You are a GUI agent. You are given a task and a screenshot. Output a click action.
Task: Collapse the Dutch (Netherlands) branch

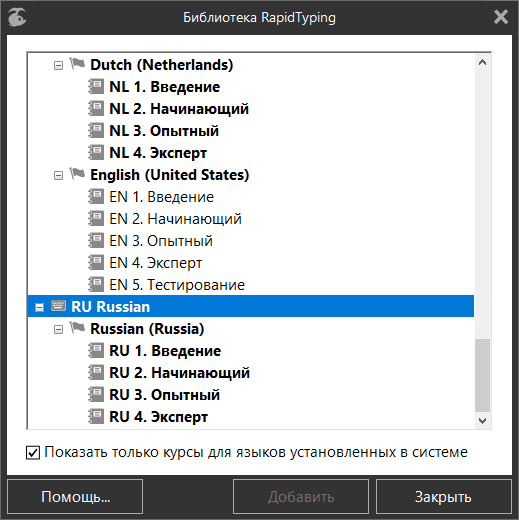pyautogui.click(x=58, y=65)
